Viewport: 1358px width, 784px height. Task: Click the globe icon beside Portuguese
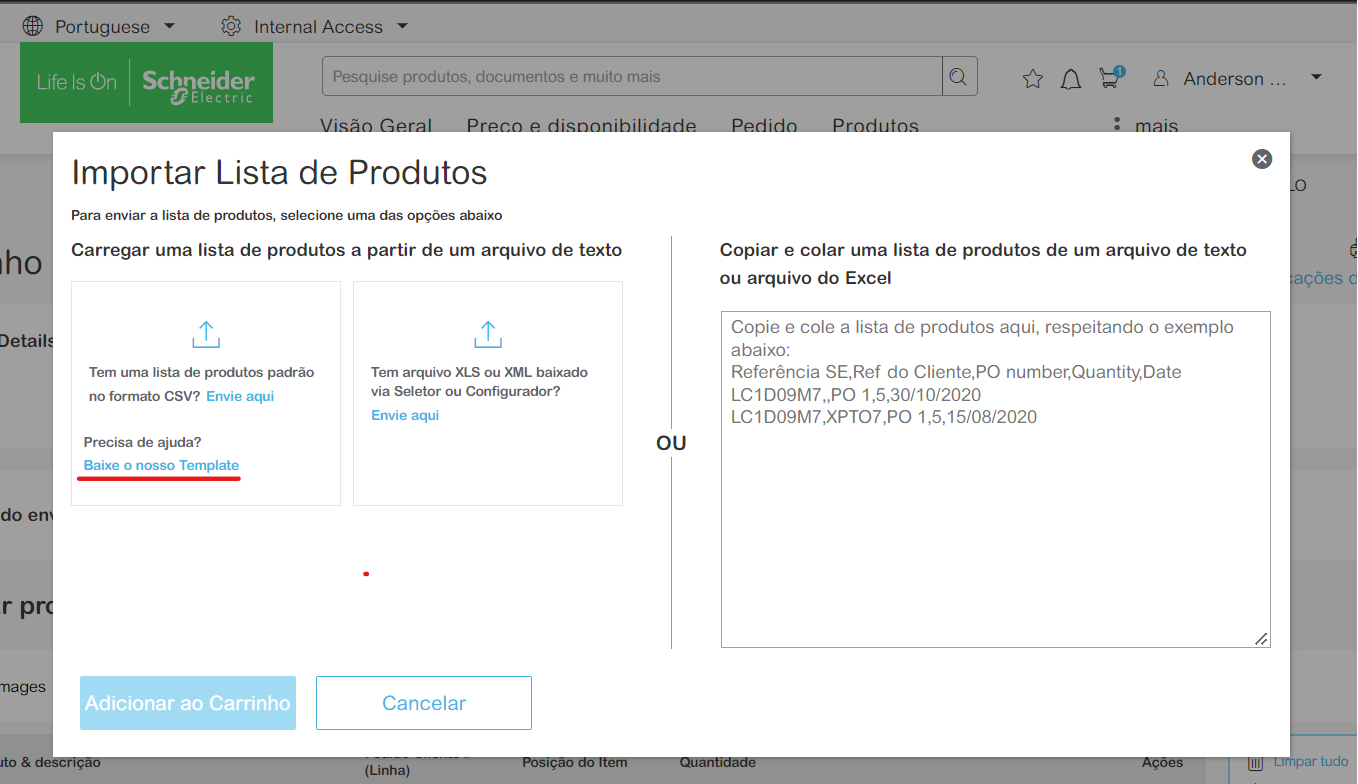pos(32,26)
